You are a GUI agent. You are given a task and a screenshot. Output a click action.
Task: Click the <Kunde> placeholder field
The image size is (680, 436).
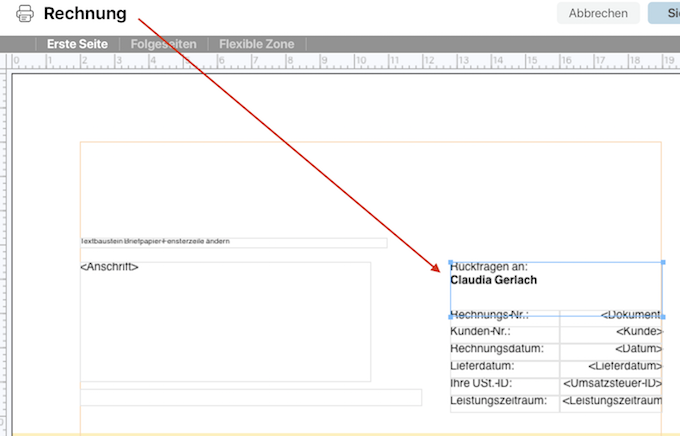637,331
